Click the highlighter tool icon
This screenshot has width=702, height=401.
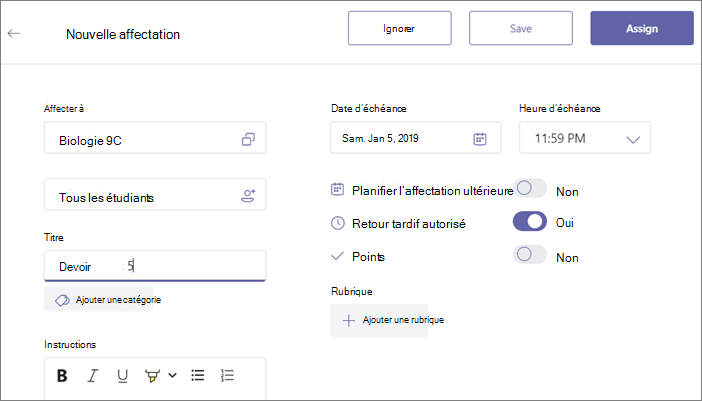pos(153,376)
